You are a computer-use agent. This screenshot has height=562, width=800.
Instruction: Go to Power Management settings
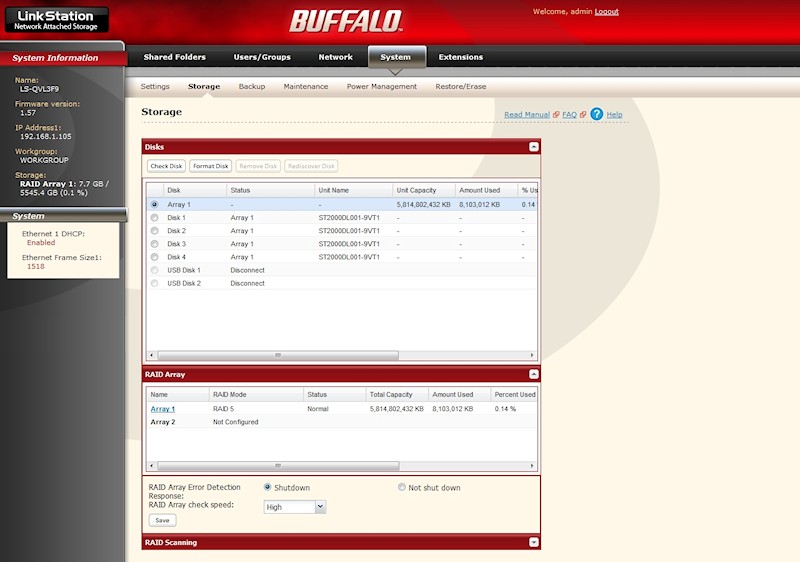coord(381,87)
